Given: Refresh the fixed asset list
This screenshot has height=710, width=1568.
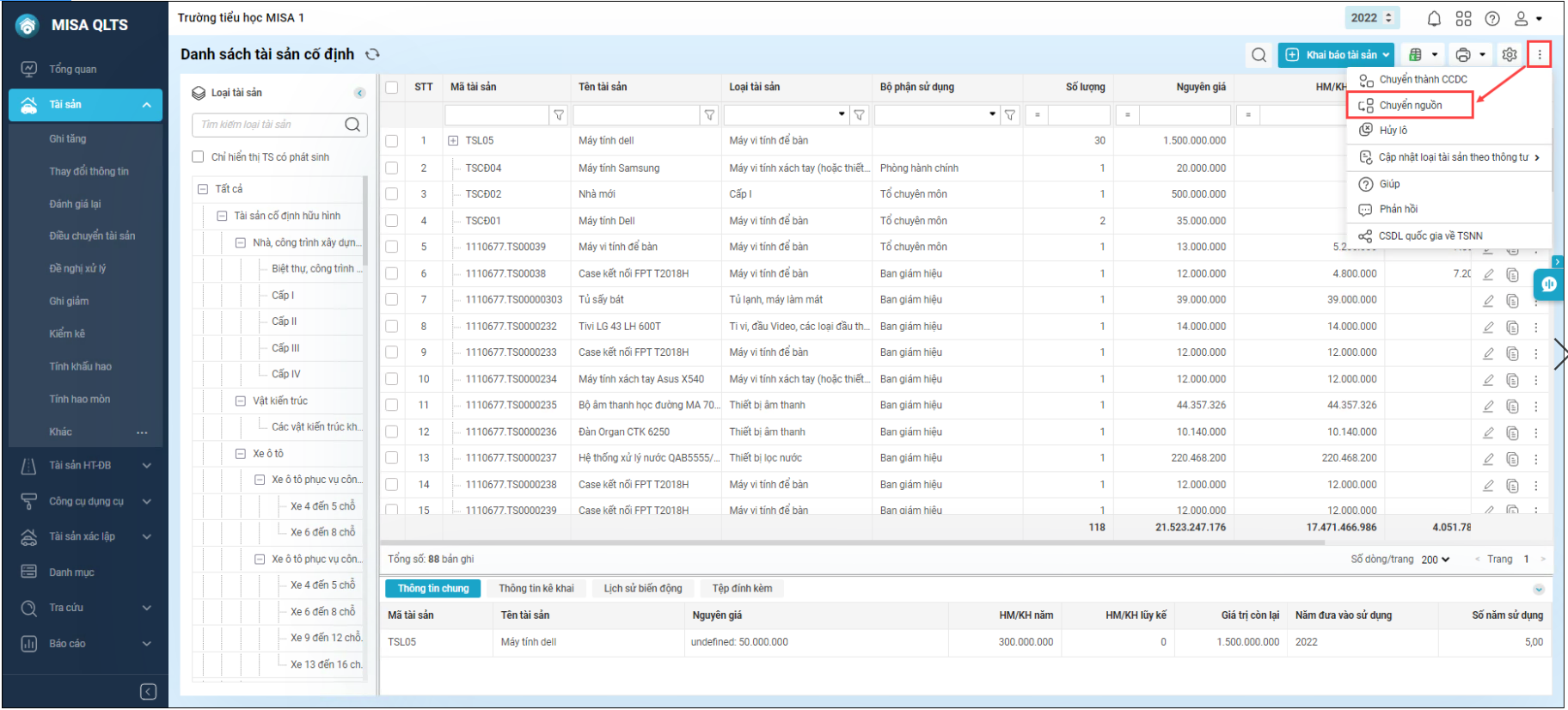Looking at the screenshot, I should [x=372, y=54].
